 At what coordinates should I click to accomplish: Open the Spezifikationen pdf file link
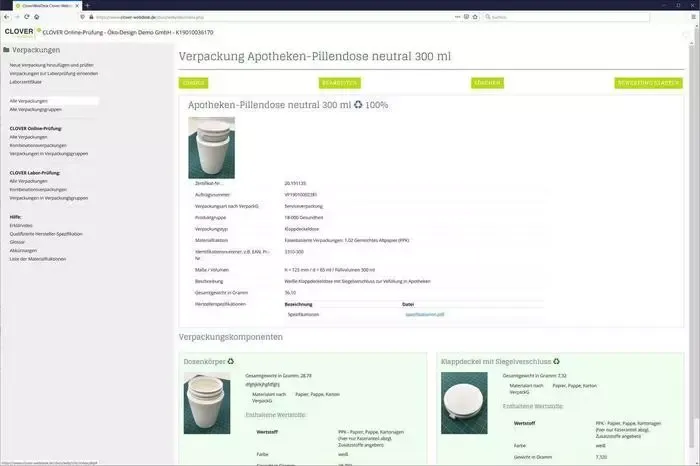pyautogui.click(x=425, y=314)
